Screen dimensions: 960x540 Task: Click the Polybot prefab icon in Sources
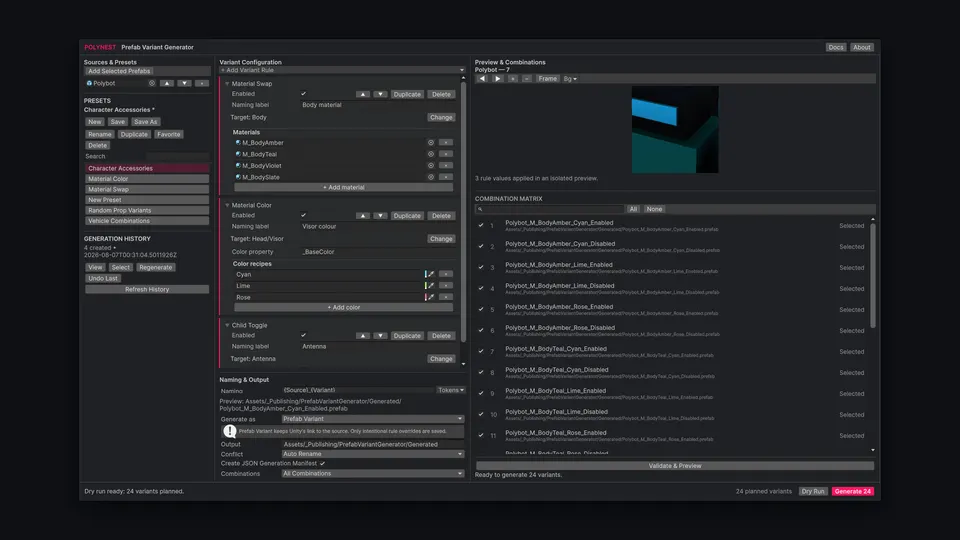[89, 83]
